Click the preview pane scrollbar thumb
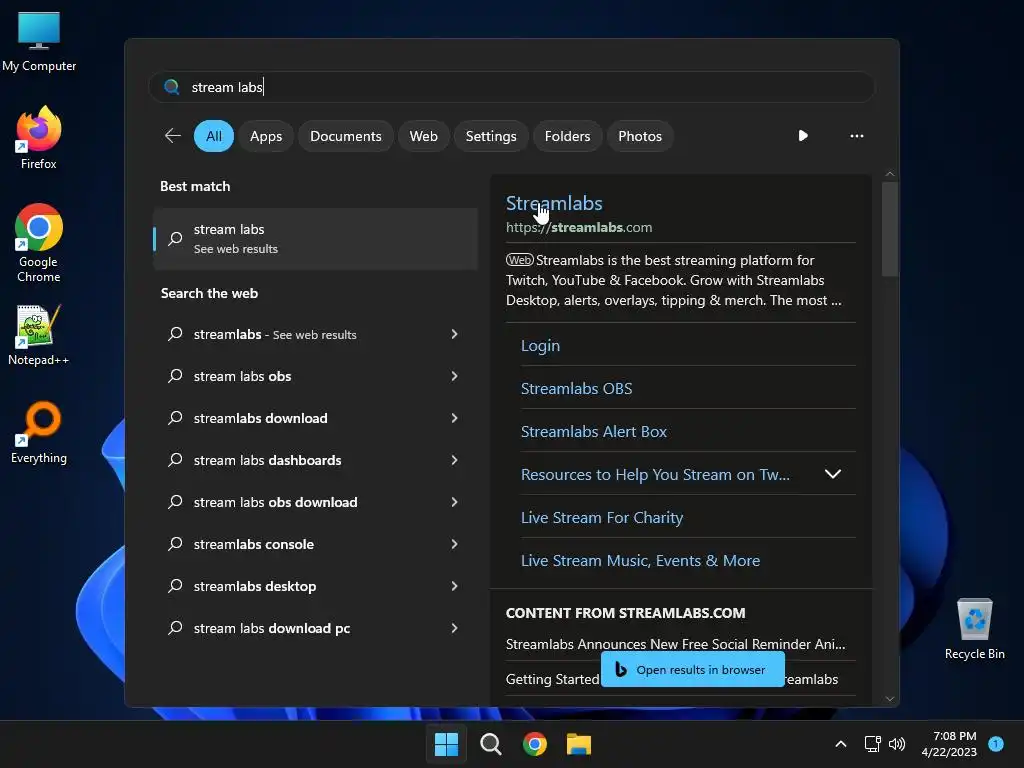 click(x=889, y=229)
